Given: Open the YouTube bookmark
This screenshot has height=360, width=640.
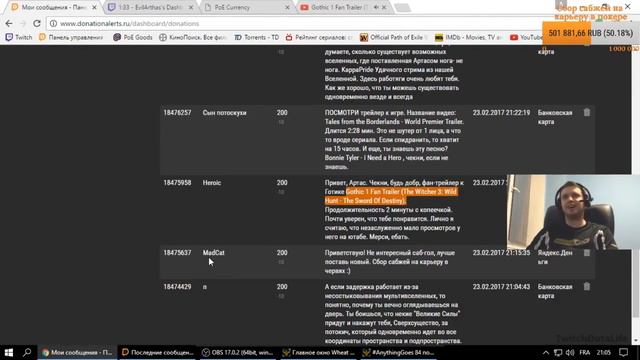Looking at the screenshot, I should [526, 37].
